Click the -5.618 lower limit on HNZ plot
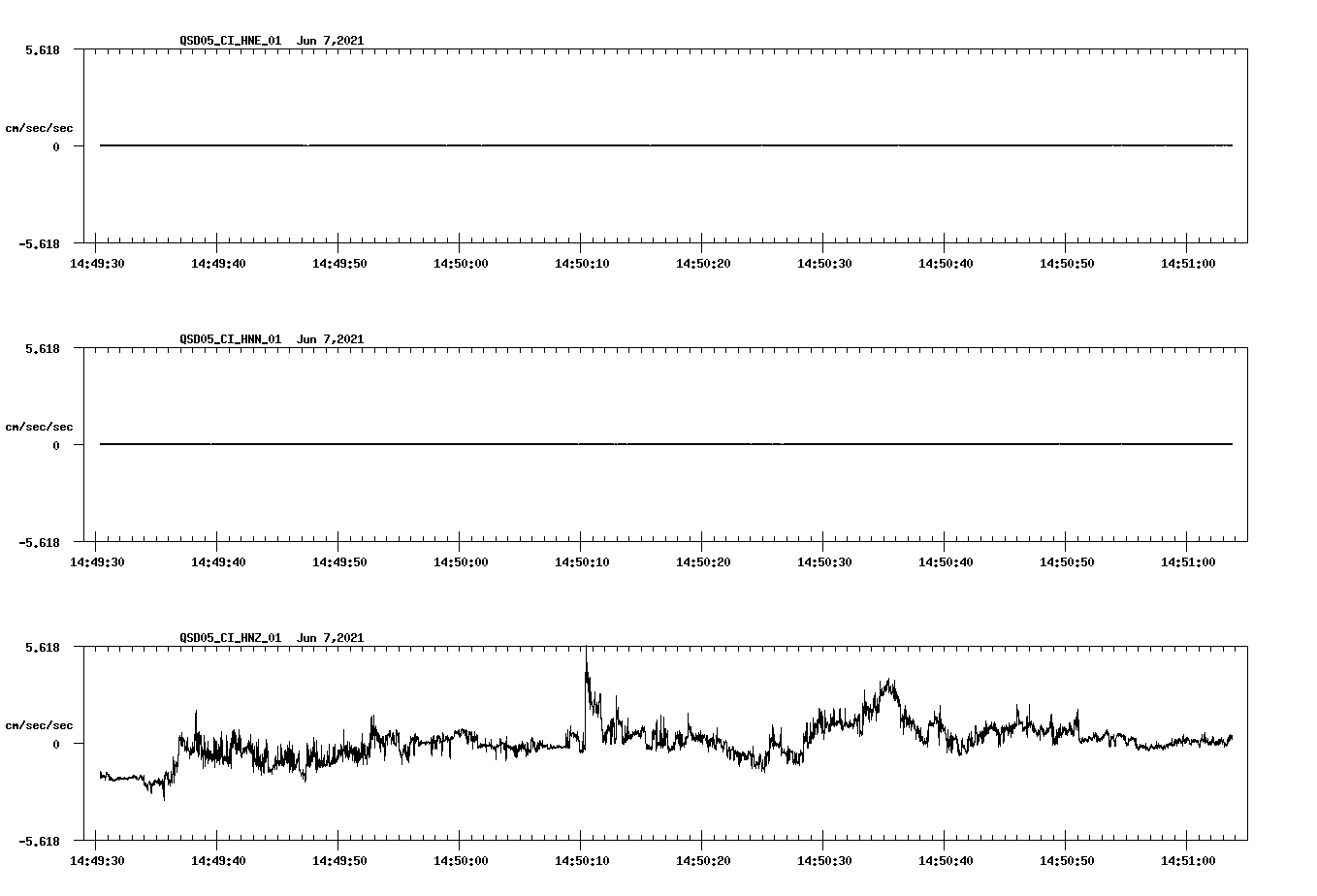The height and width of the screenshot is (896, 1317). pos(40,841)
